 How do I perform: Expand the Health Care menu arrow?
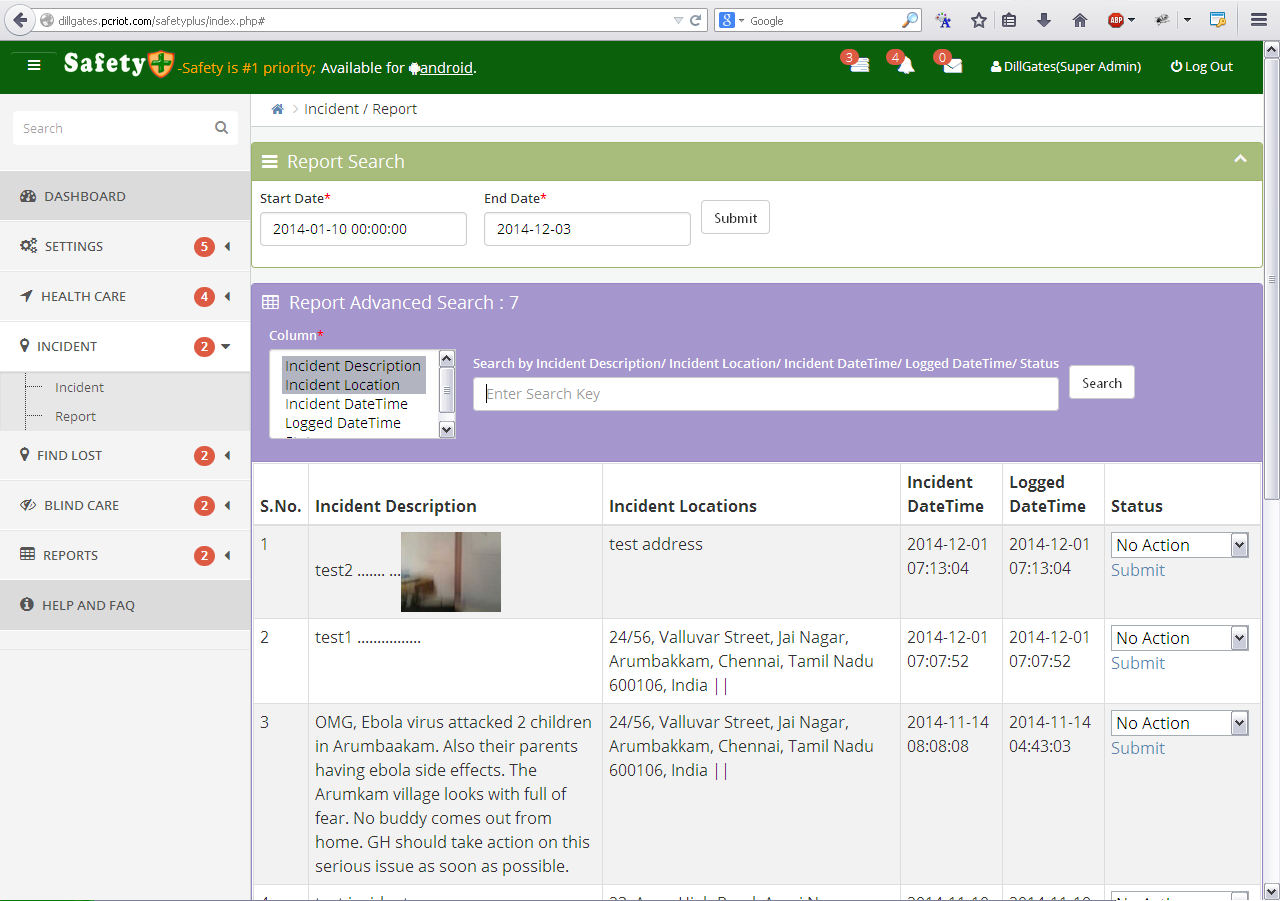pos(227,296)
